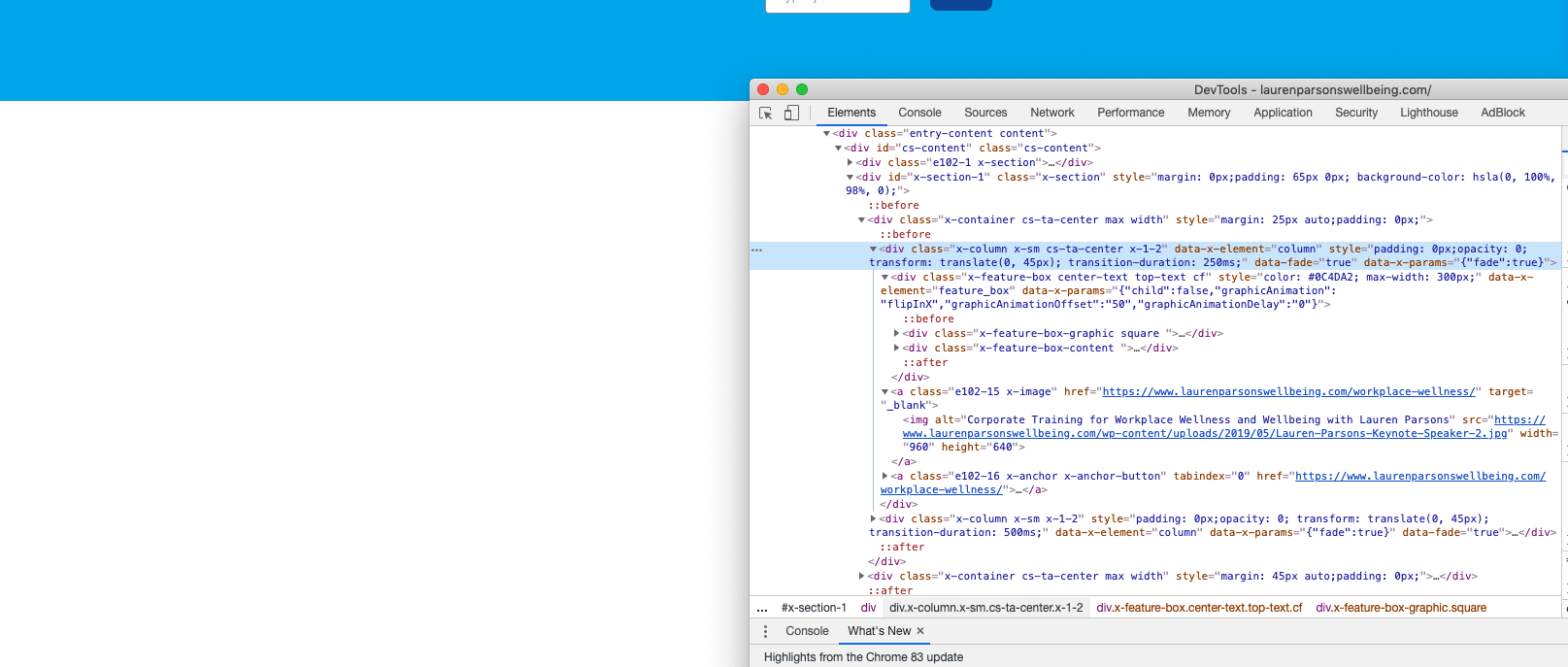The width and height of the screenshot is (1568, 667).
Task: Open the Lighthouse tab
Action: (x=1429, y=113)
